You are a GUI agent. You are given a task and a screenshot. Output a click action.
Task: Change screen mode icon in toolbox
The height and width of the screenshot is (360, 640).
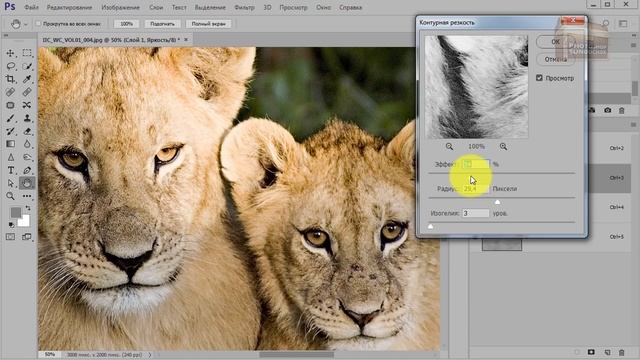point(27,237)
